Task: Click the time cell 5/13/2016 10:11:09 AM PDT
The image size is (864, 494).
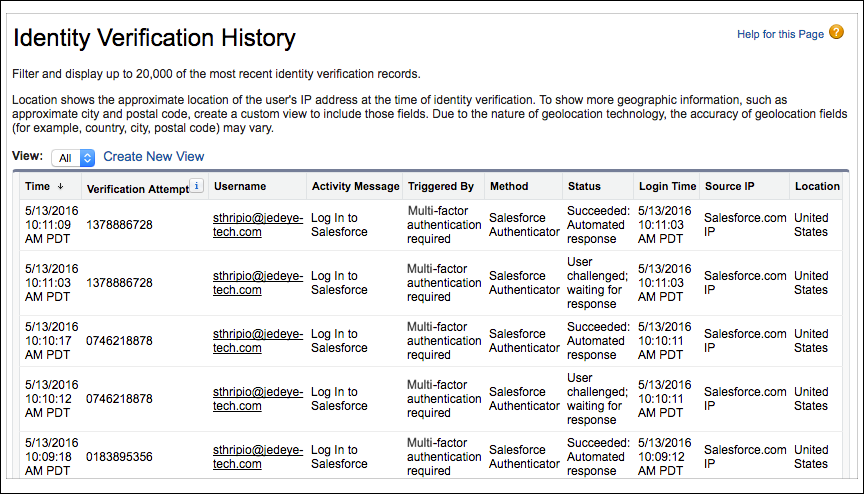Action: point(51,225)
